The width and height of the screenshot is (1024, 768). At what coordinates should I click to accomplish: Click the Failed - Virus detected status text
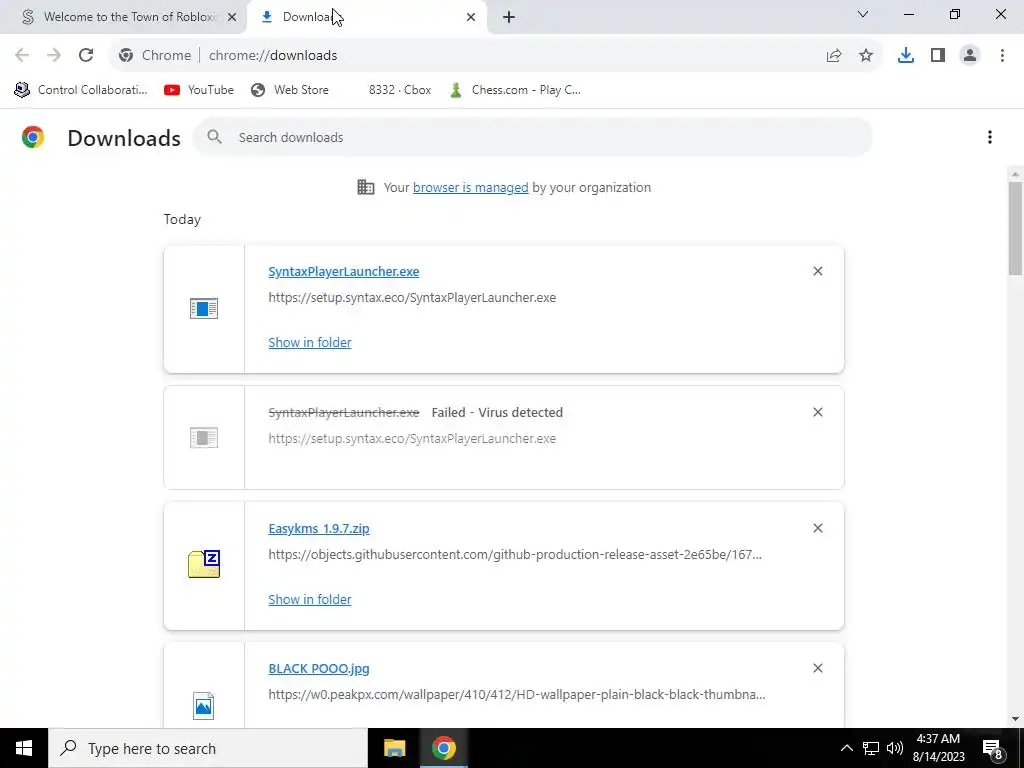click(x=497, y=412)
